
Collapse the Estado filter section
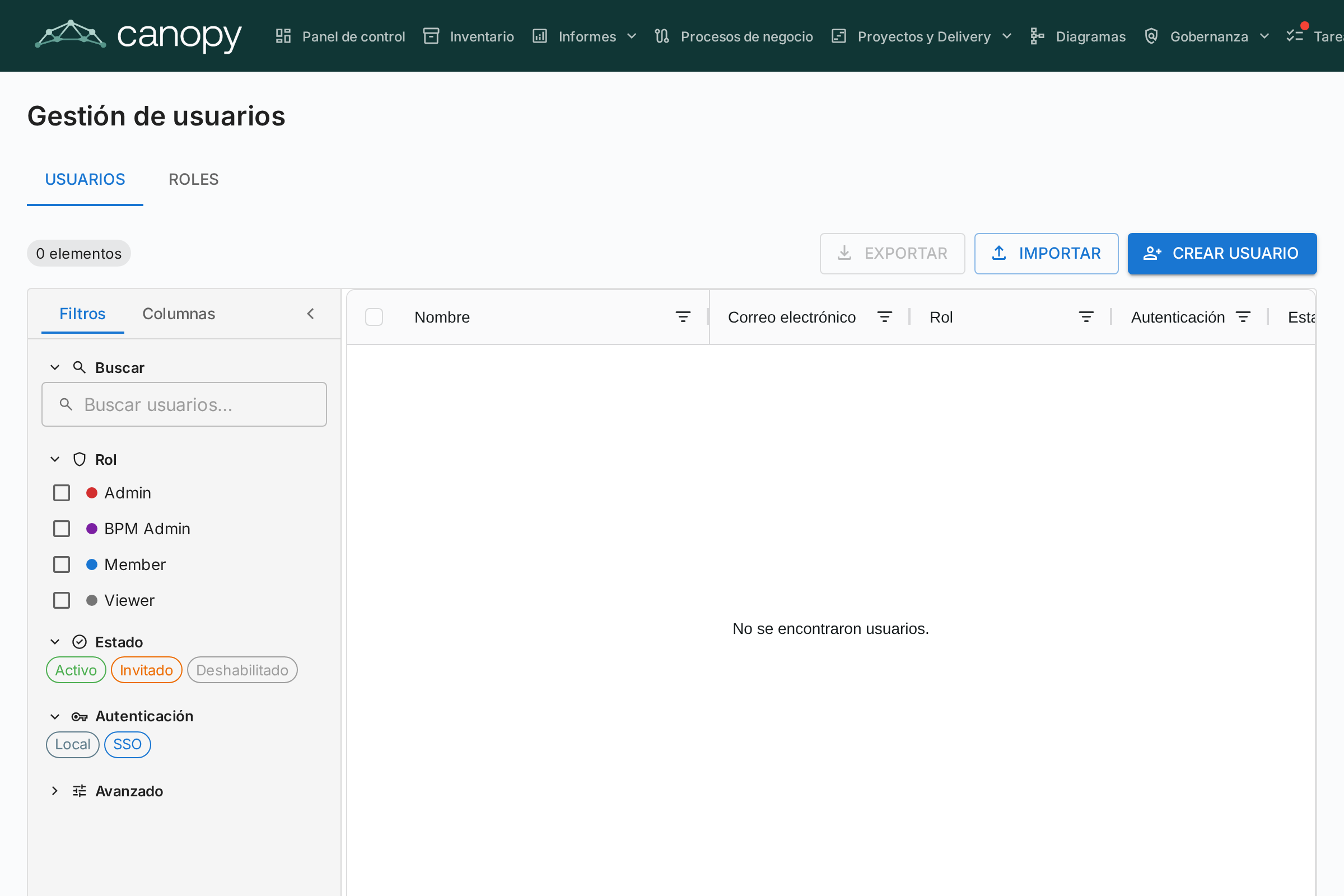click(55, 642)
